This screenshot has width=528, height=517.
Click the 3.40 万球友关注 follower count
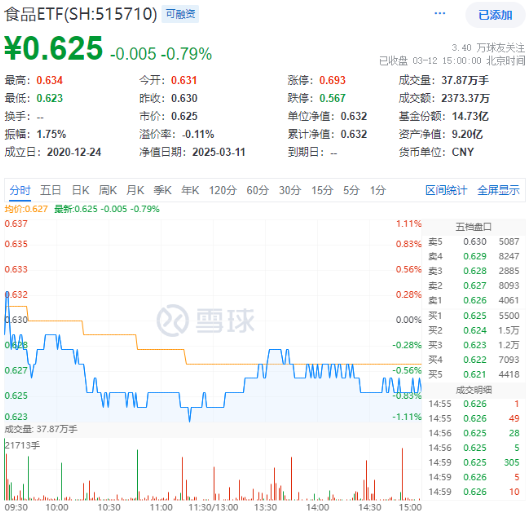(488, 48)
